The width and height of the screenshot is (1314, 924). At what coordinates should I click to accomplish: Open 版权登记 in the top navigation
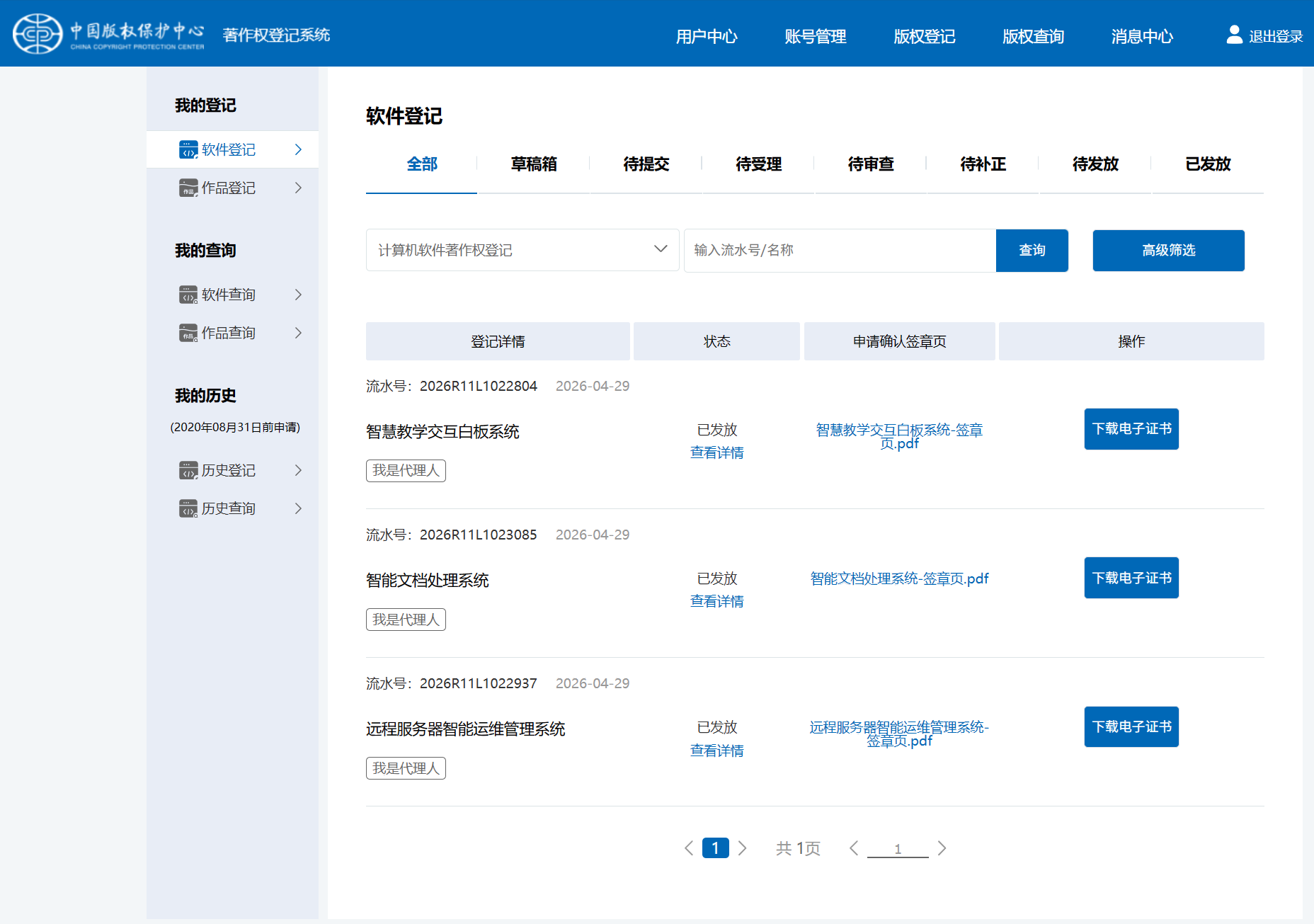(925, 36)
